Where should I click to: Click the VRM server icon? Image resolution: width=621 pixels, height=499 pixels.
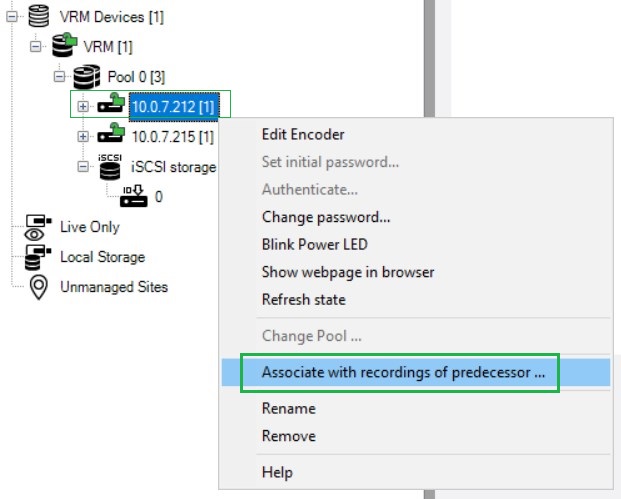click(x=65, y=45)
